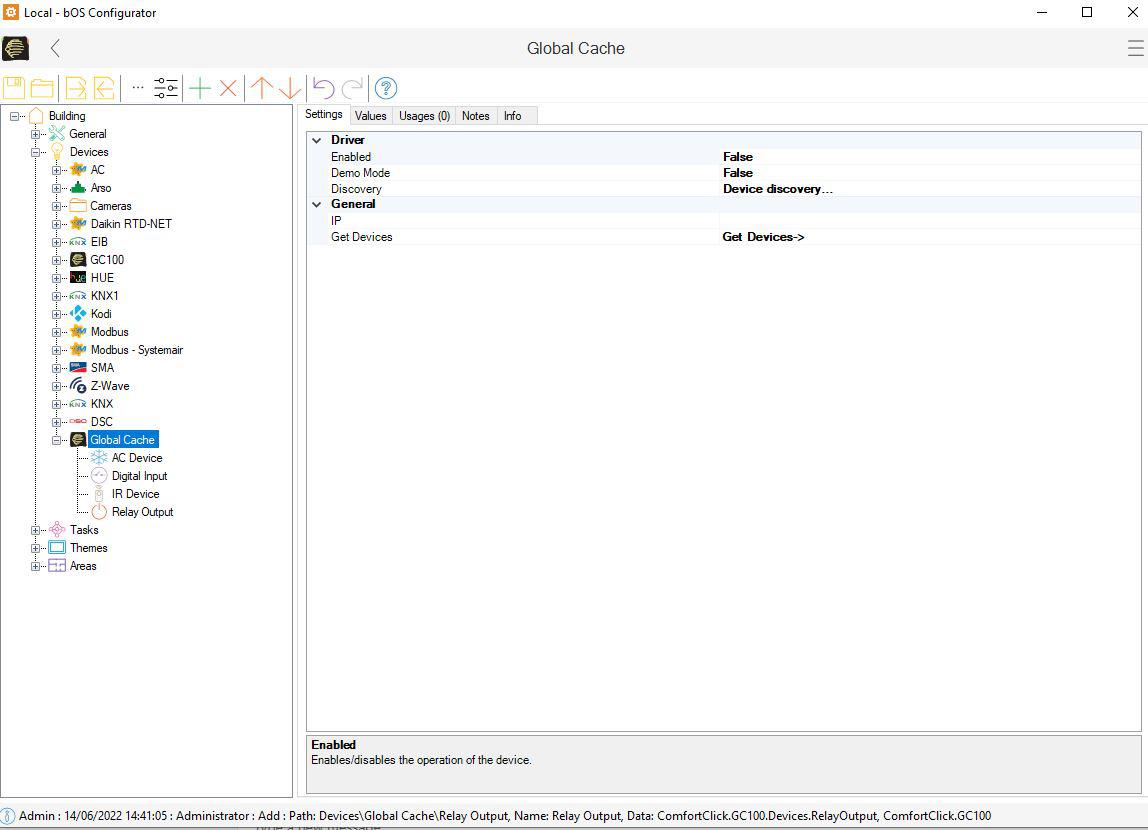Image resolution: width=1148 pixels, height=830 pixels.
Task: Maximize the bOS Configurator window
Action: (1087, 12)
